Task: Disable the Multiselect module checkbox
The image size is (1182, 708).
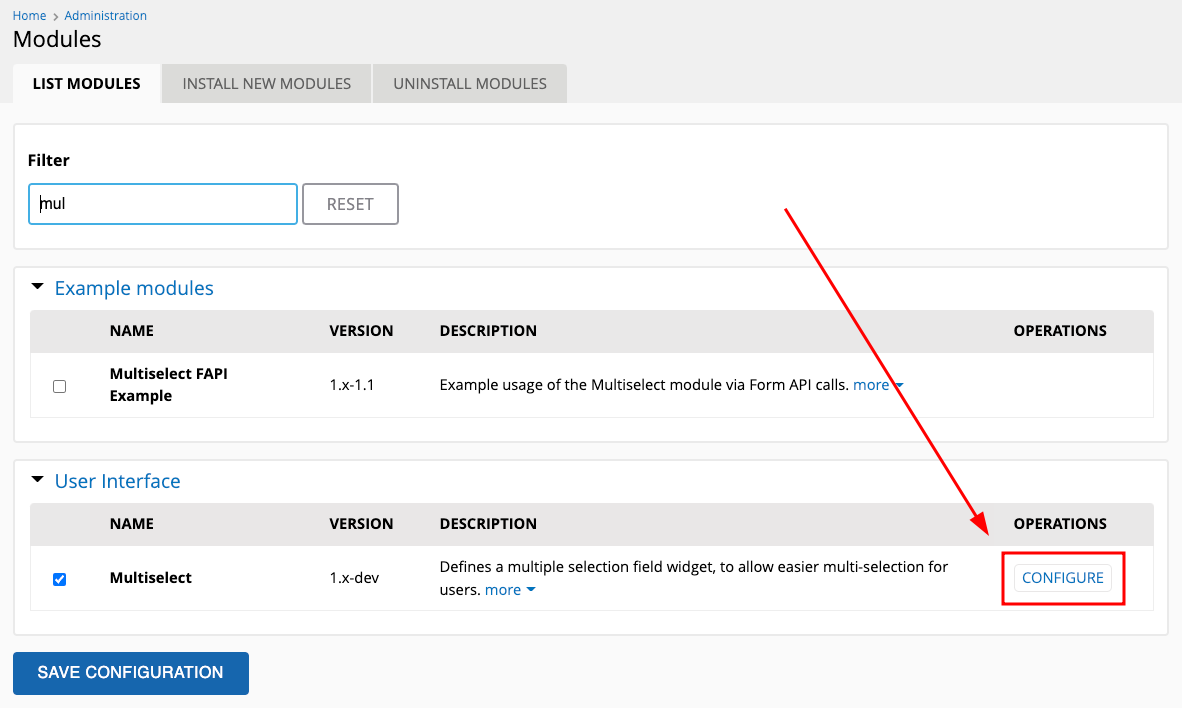Action: [59, 578]
